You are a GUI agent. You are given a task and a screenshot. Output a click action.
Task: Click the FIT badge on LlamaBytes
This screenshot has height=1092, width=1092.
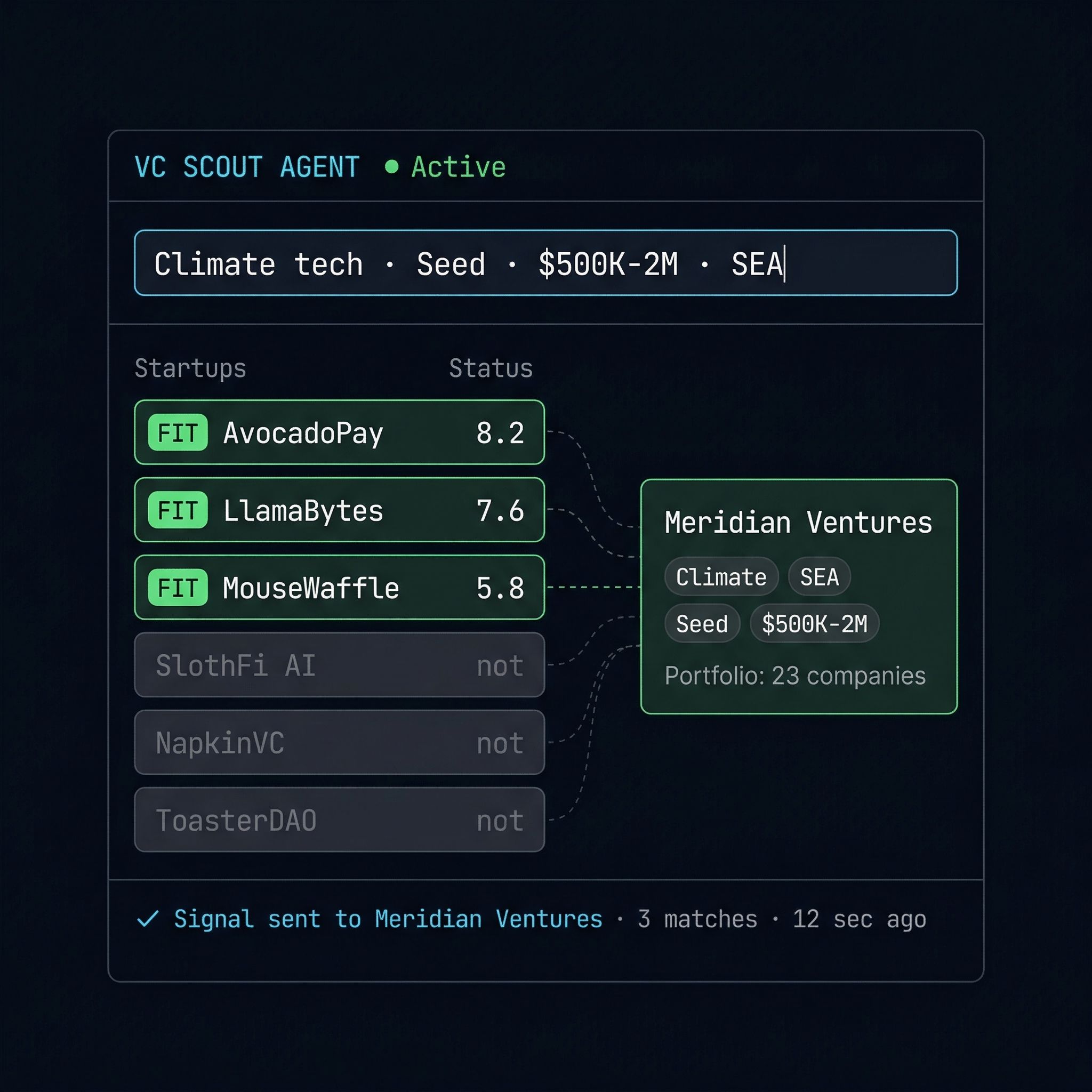pyautogui.click(x=178, y=510)
